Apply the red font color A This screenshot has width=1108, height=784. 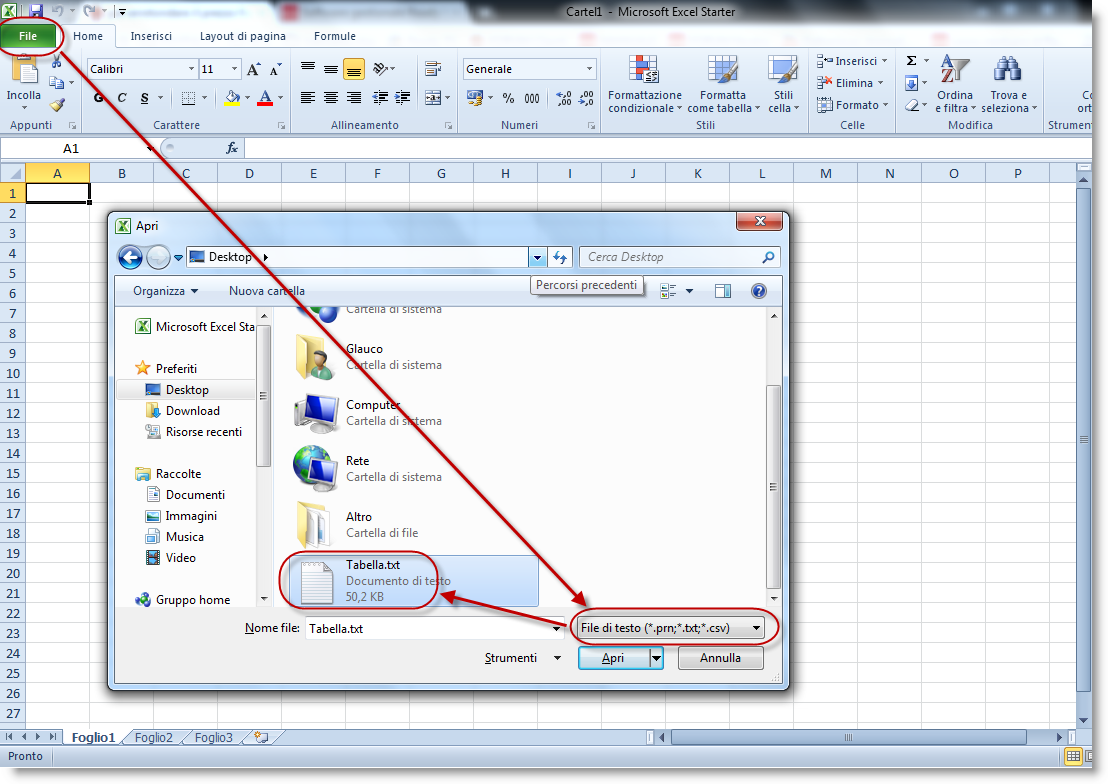pyautogui.click(x=265, y=98)
